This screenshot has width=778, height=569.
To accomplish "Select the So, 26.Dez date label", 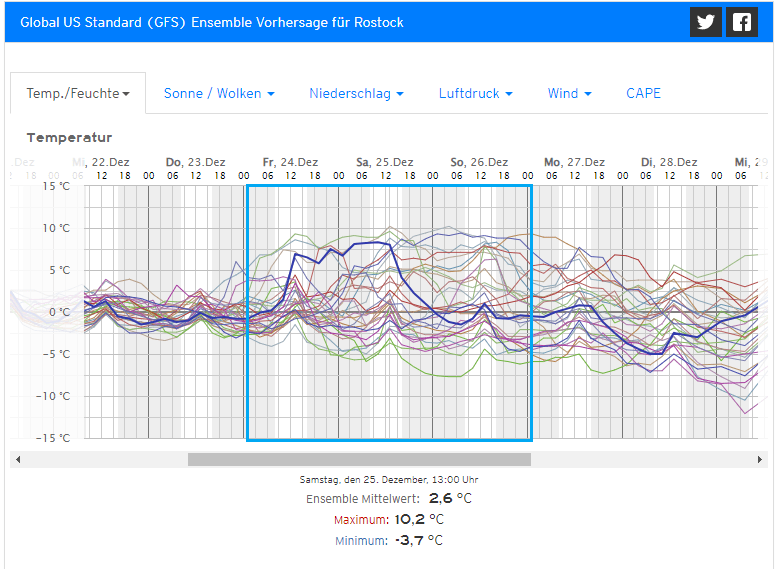I will coord(480,162).
